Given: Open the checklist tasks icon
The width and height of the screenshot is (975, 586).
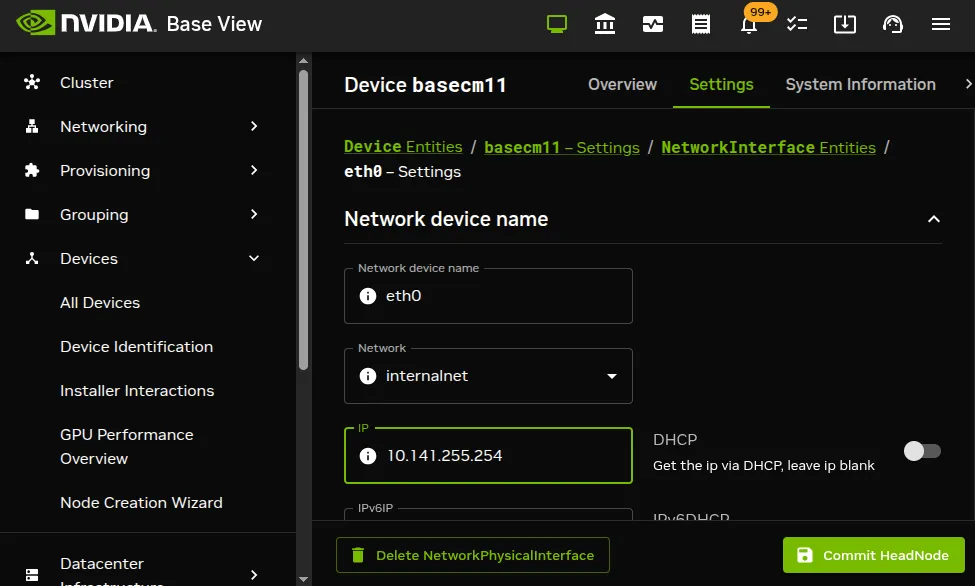Looking at the screenshot, I should pyautogui.click(x=797, y=24).
